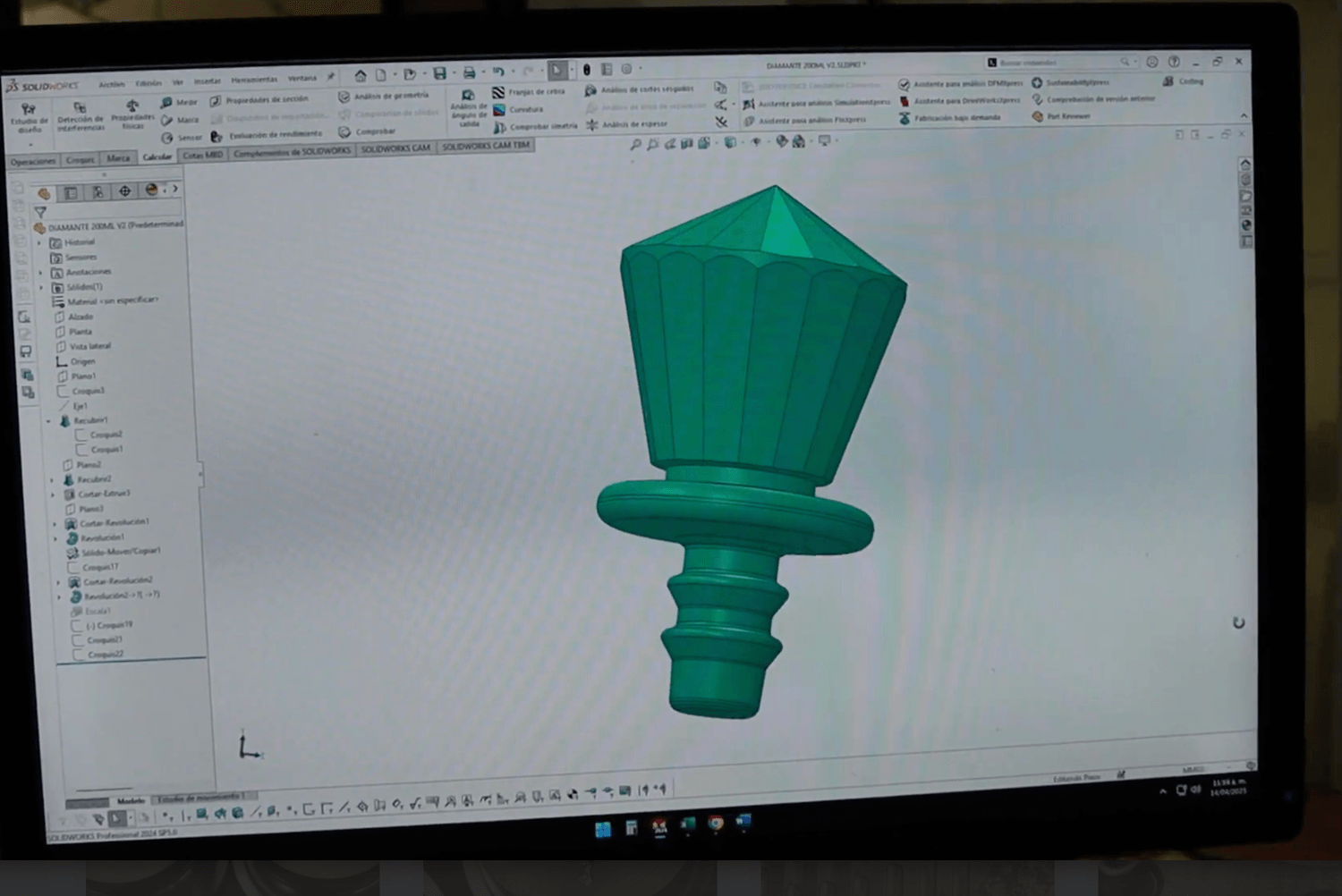The height and width of the screenshot is (896, 1342).
Task: Run Evaluación de rendimiento
Action: pos(267,135)
